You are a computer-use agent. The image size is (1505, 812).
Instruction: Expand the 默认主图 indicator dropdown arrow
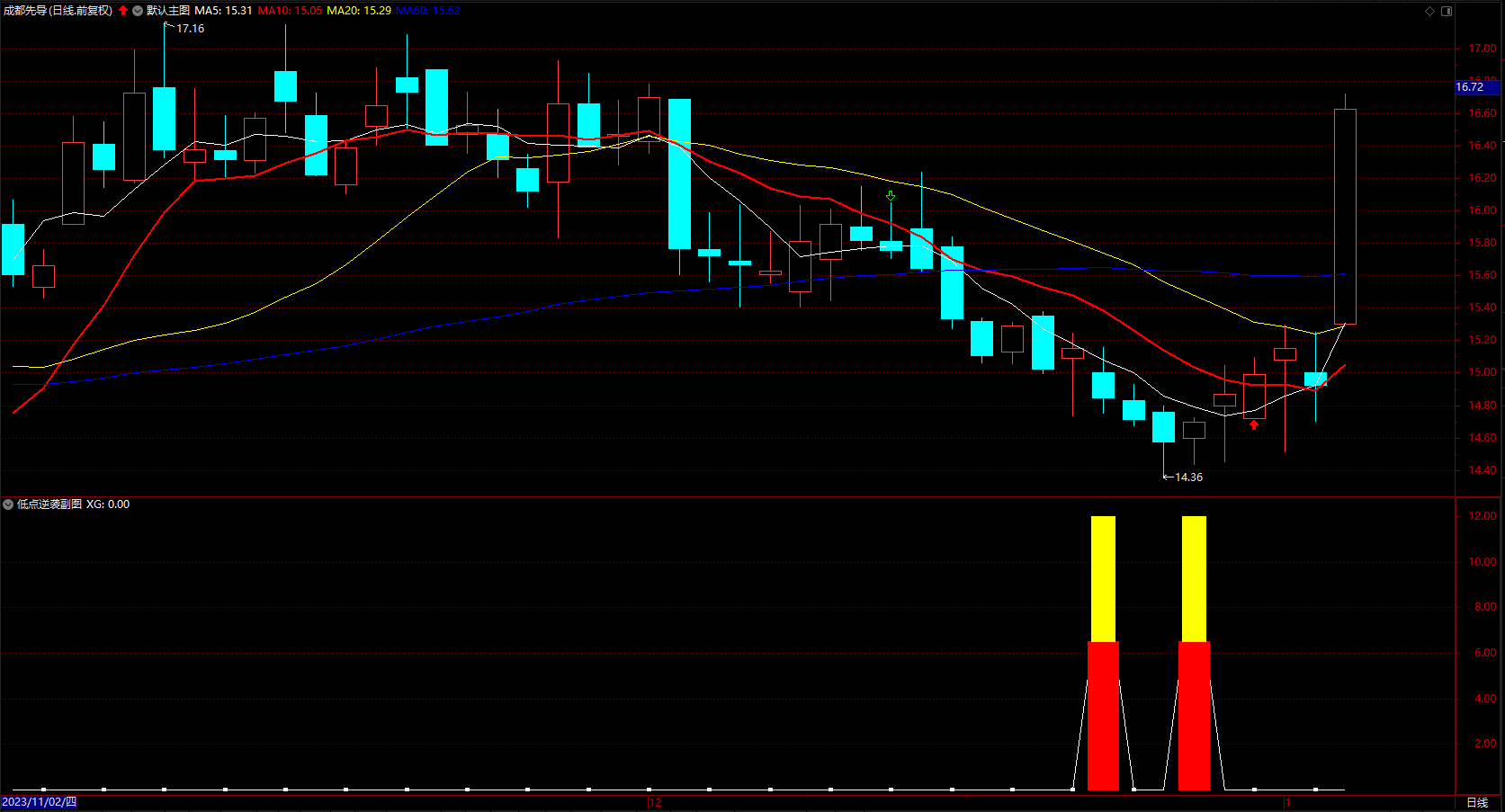click(x=138, y=11)
